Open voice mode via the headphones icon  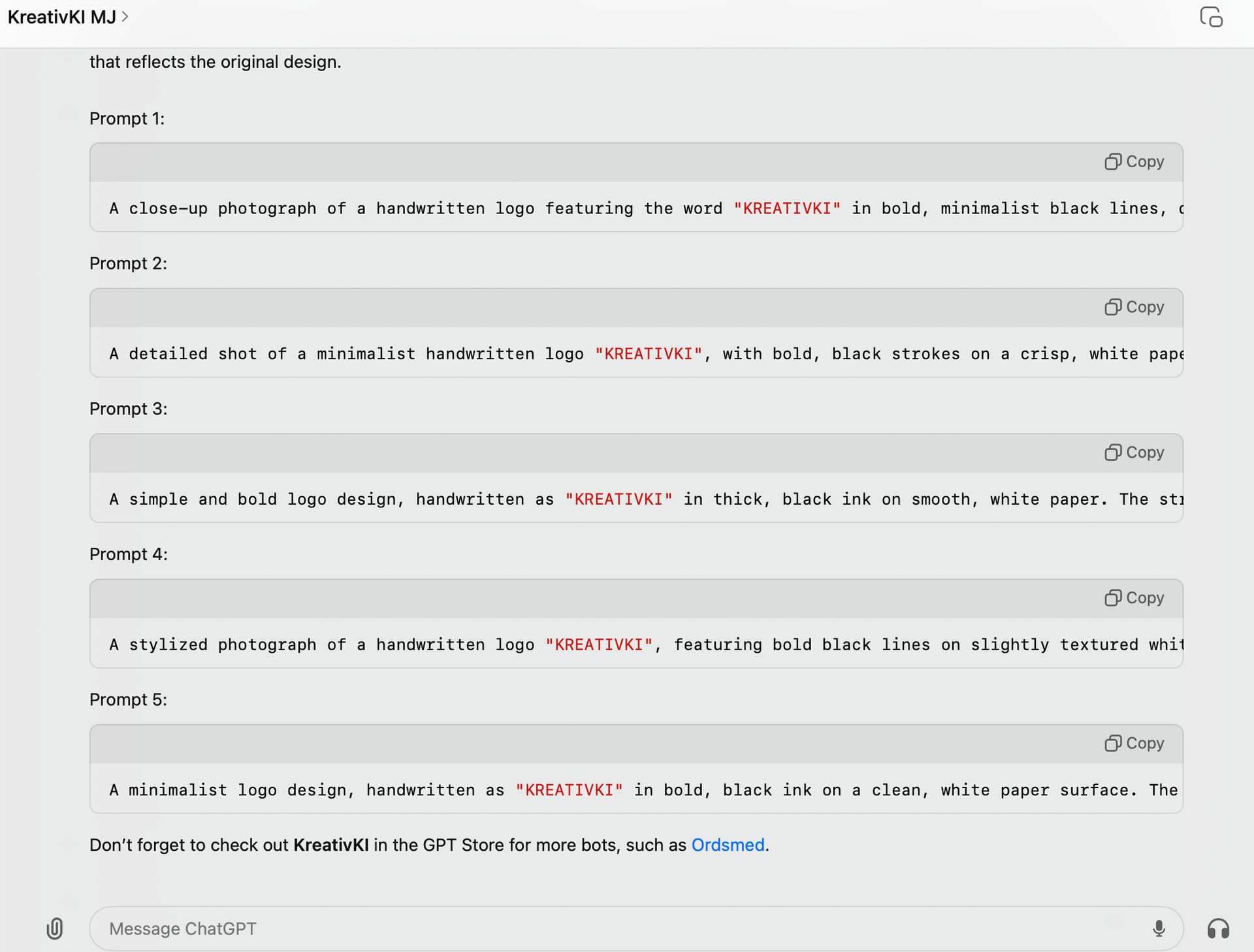[x=1219, y=928]
